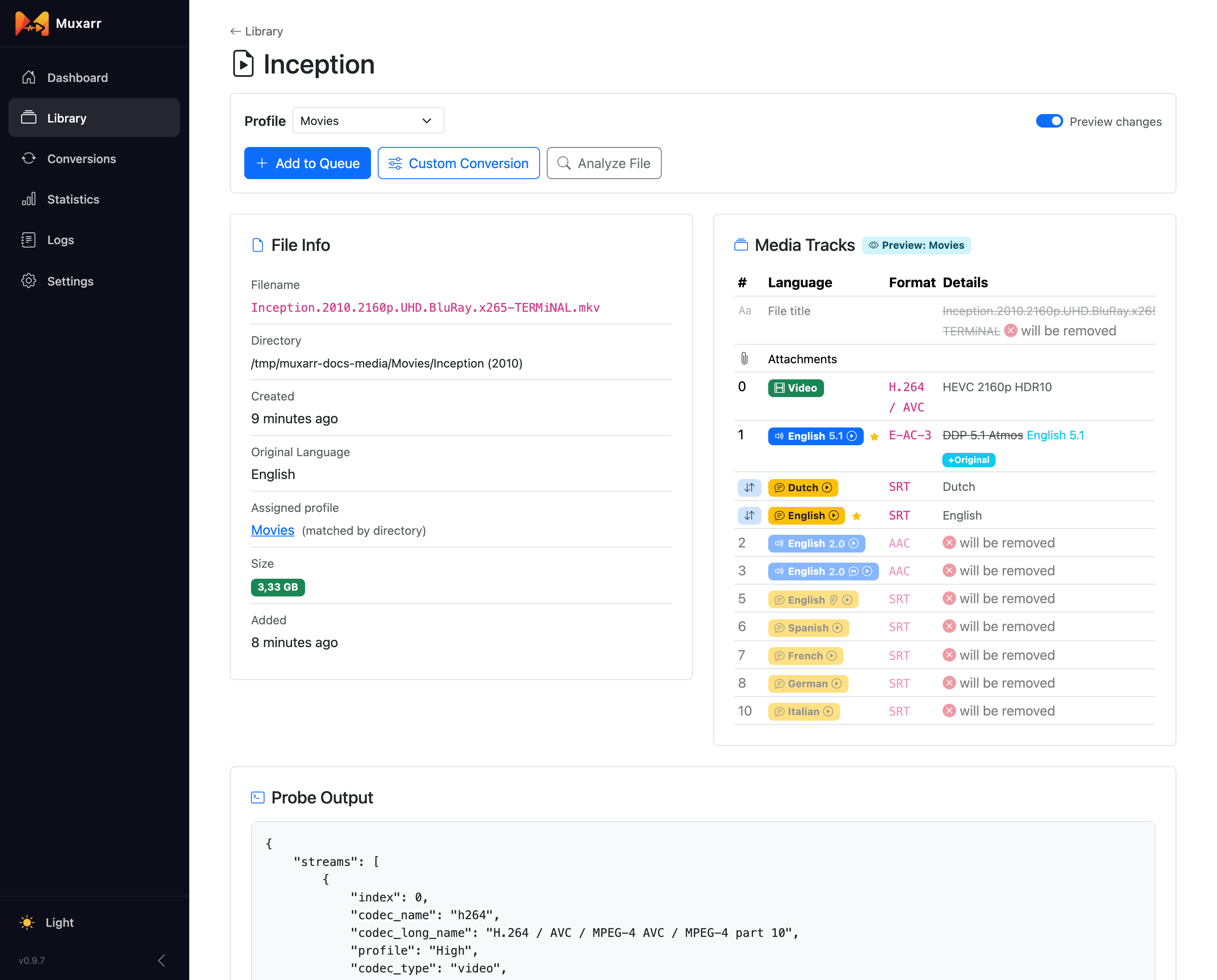Click the Preview: Movies badge
Screen dimensions: 1217x980
pos(916,245)
